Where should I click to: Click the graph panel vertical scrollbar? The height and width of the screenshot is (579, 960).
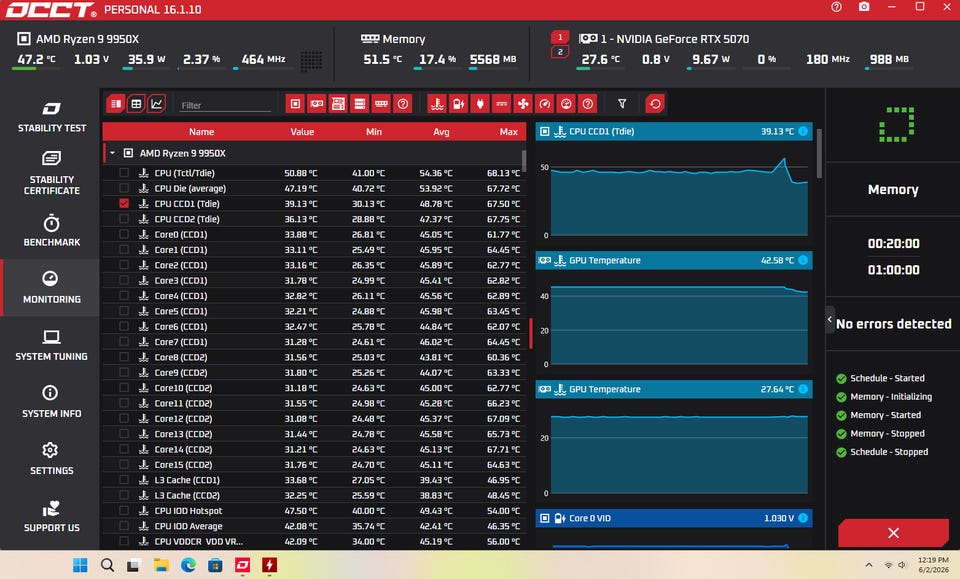click(x=819, y=153)
